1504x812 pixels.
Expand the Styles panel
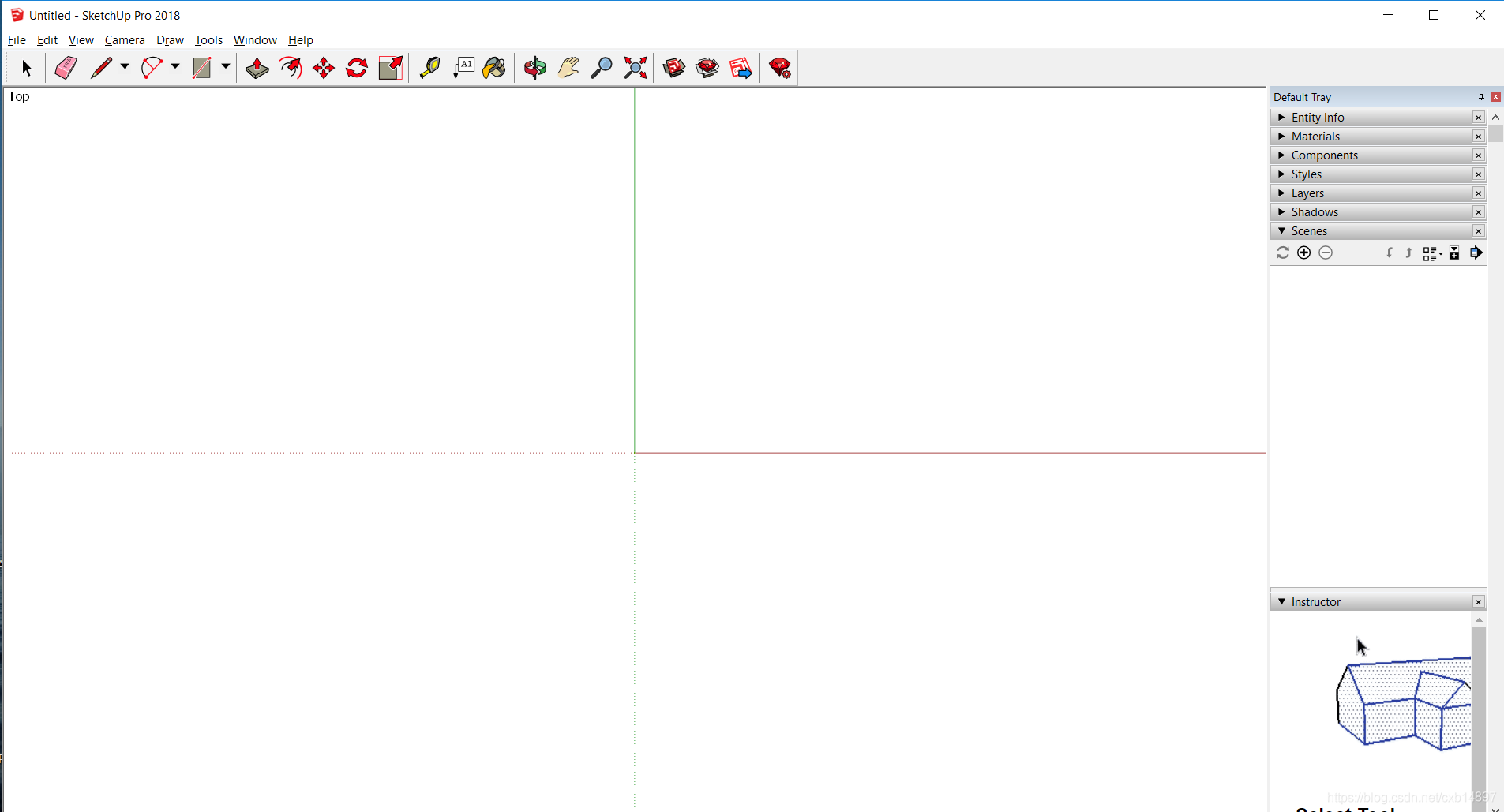click(x=1281, y=174)
